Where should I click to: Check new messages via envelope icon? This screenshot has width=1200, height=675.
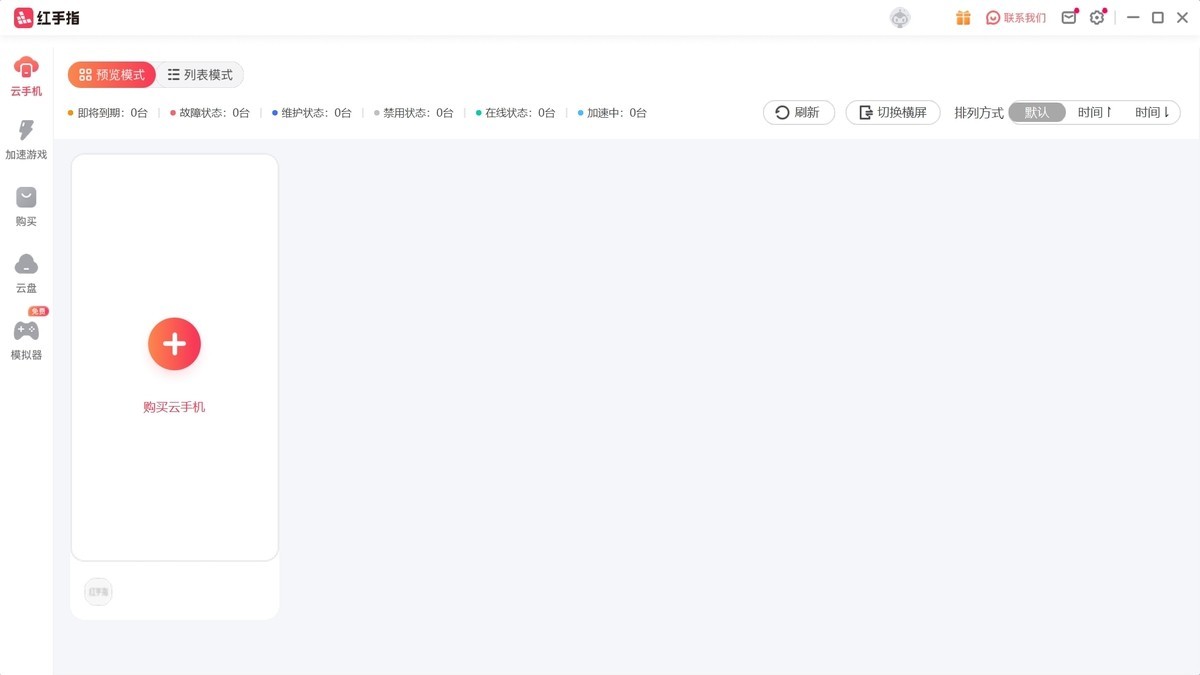pyautogui.click(x=1067, y=17)
